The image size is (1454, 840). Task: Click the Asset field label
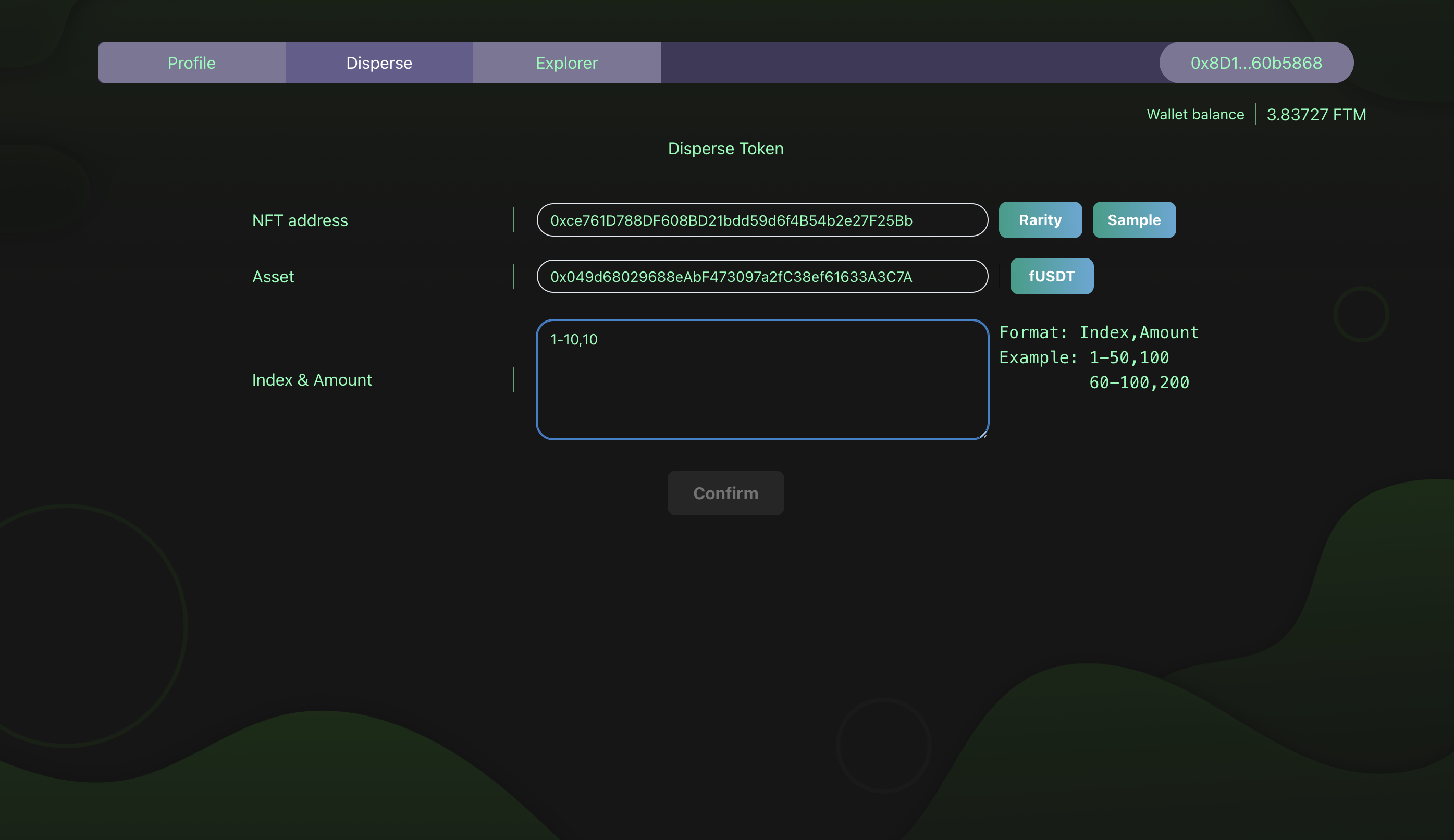pos(273,277)
